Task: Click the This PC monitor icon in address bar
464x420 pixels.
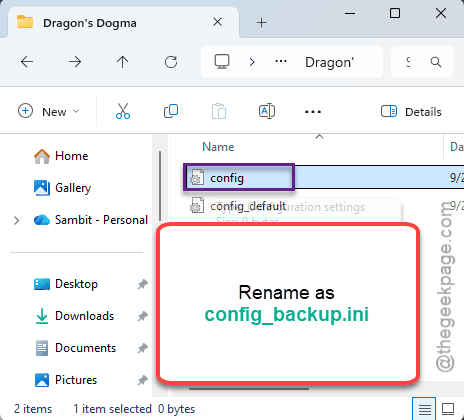Action: (222, 62)
